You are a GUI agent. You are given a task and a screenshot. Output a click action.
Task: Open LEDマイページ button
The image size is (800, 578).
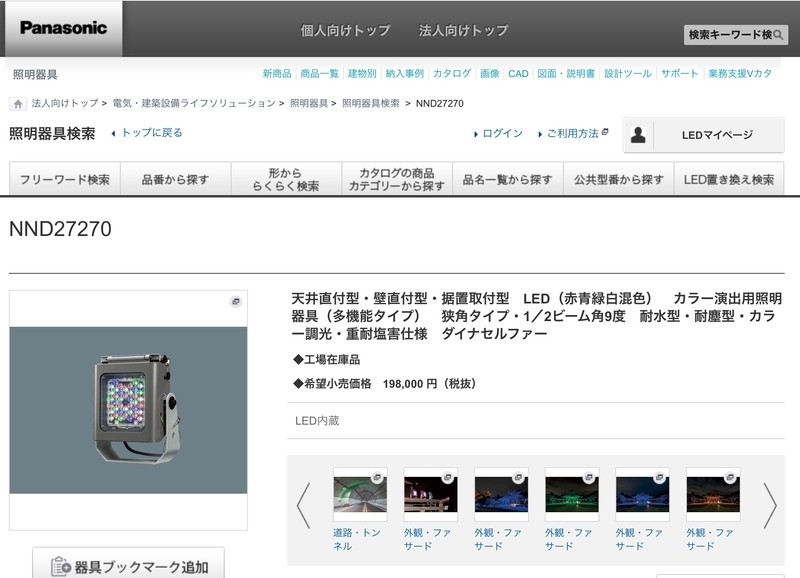704,135
